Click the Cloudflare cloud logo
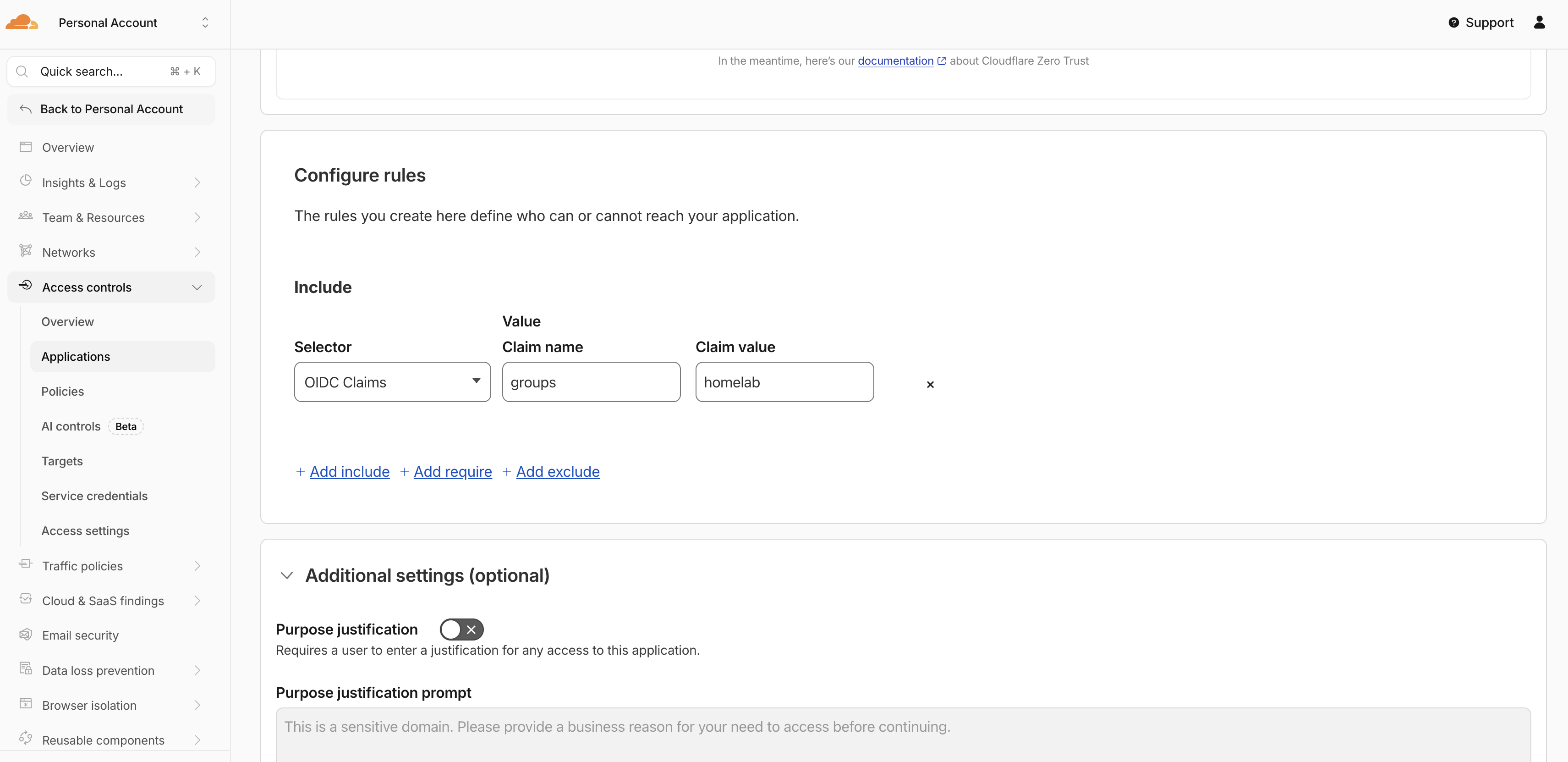 pyautogui.click(x=22, y=22)
